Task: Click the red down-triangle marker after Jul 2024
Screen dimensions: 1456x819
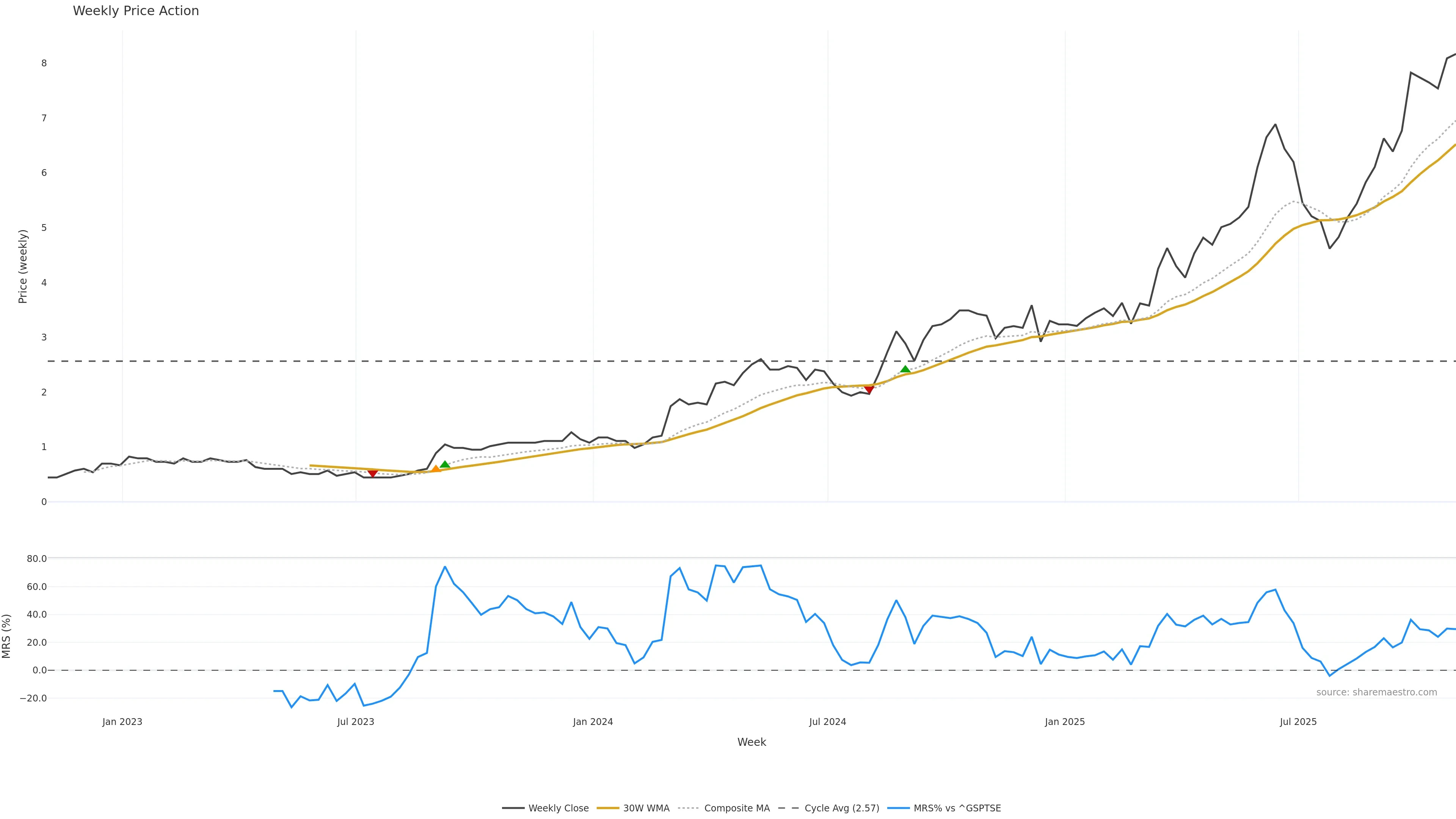Action: (869, 389)
